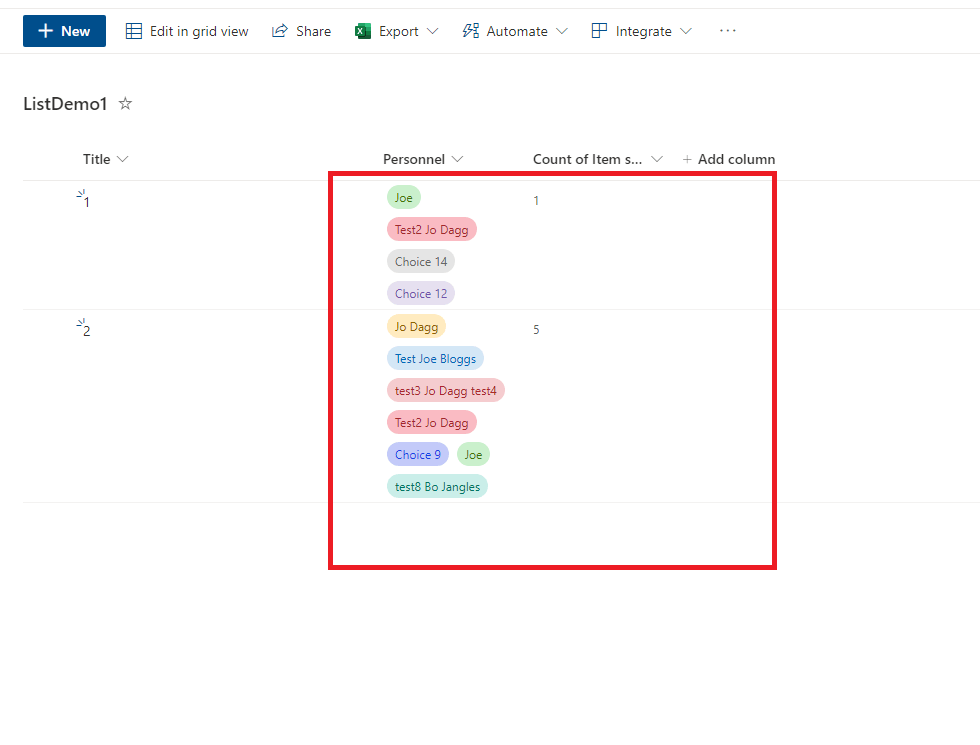Click the green Joe pill in row 2
Image resolution: width=980 pixels, height=745 pixels.
pos(473,454)
